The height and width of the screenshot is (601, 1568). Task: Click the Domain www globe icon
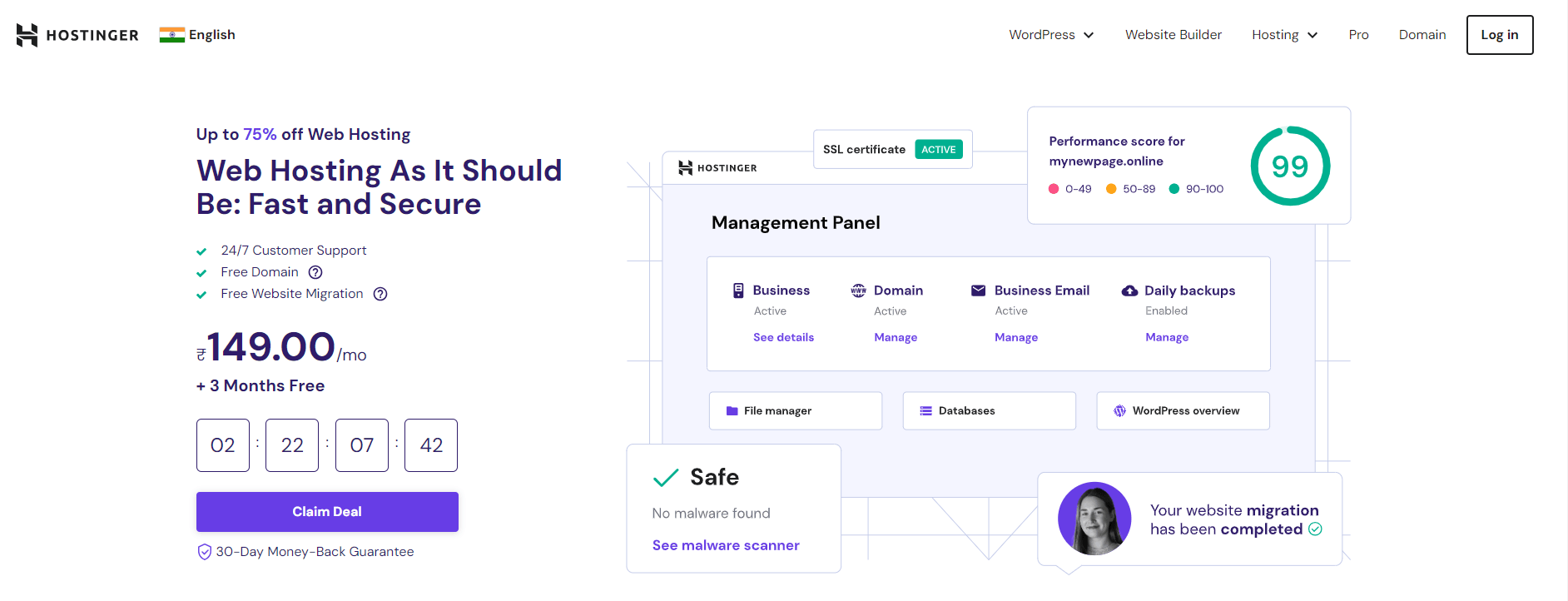pos(858,291)
